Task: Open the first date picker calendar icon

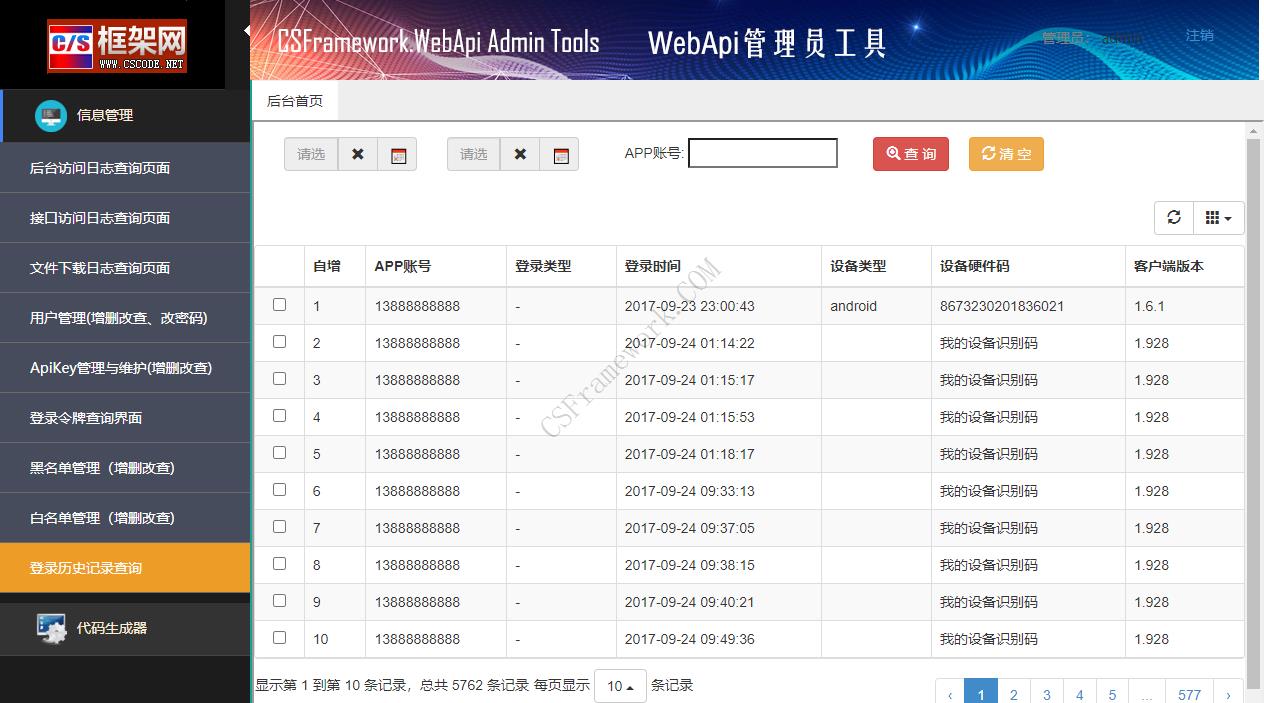Action: (x=397, y=154)
